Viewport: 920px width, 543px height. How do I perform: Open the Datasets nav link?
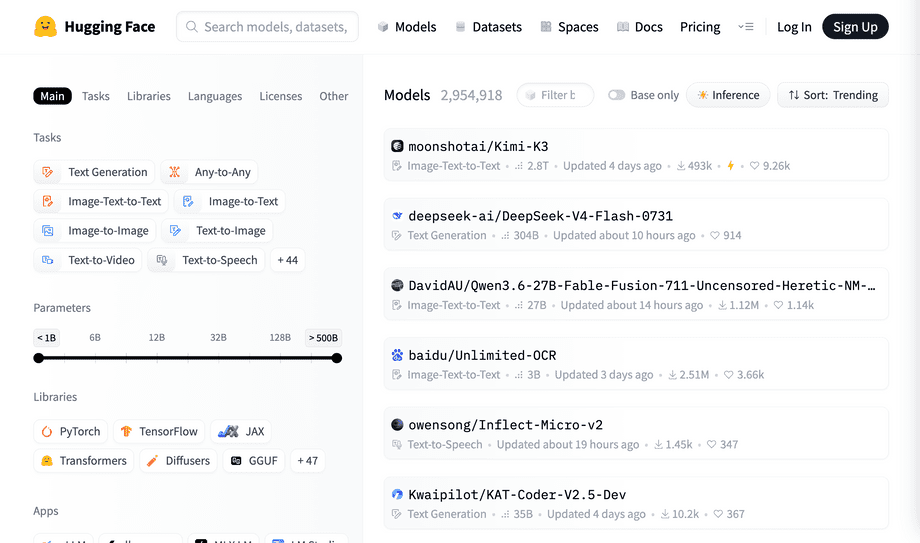[489, 27]
